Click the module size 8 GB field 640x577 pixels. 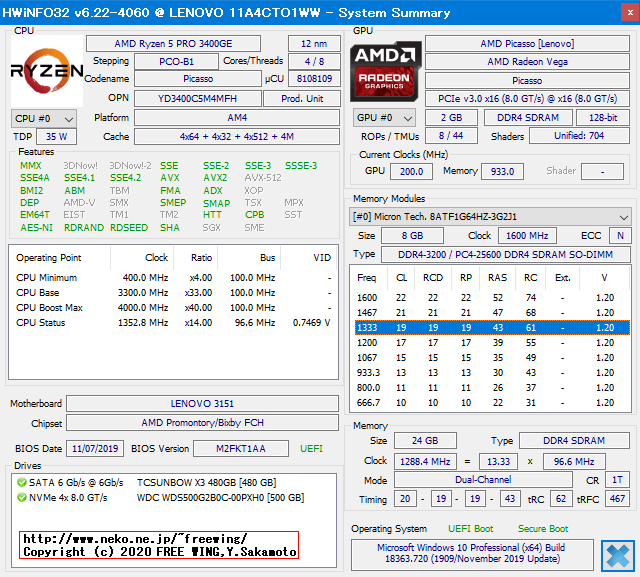tap(412, 235)
